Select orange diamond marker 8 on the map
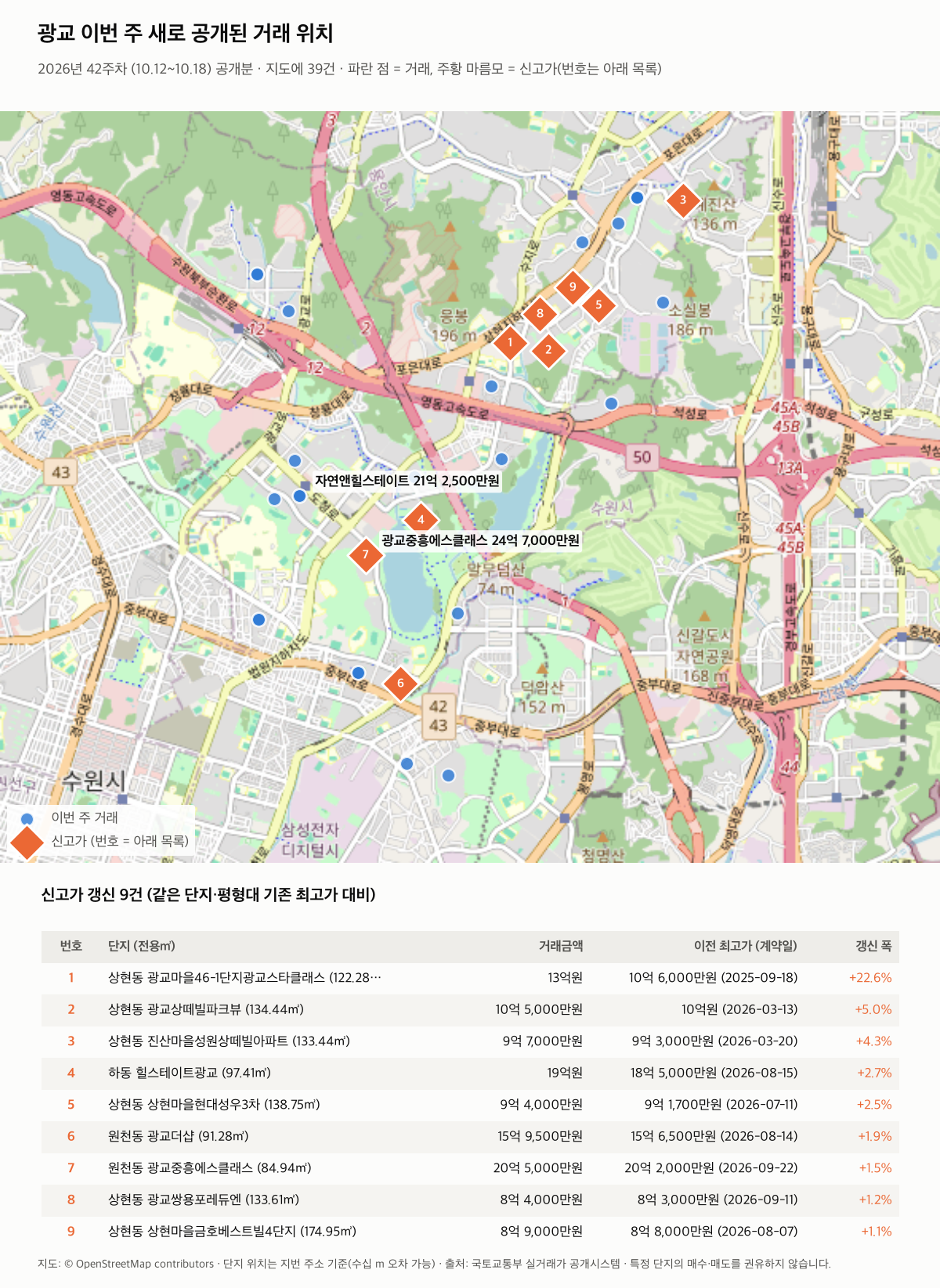 point(540,314)
